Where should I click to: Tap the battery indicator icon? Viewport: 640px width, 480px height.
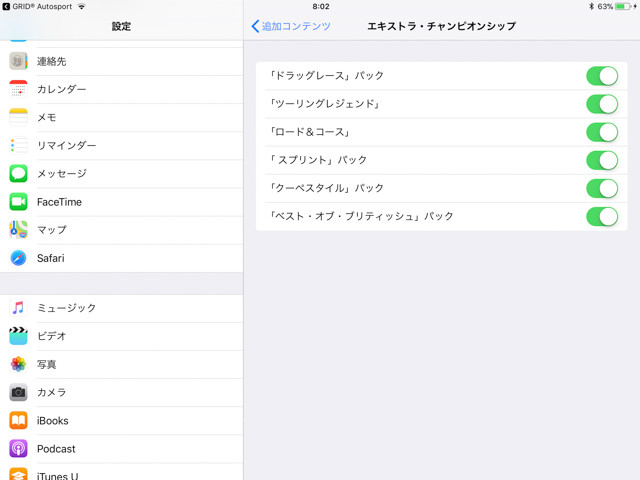click(623, 7)
